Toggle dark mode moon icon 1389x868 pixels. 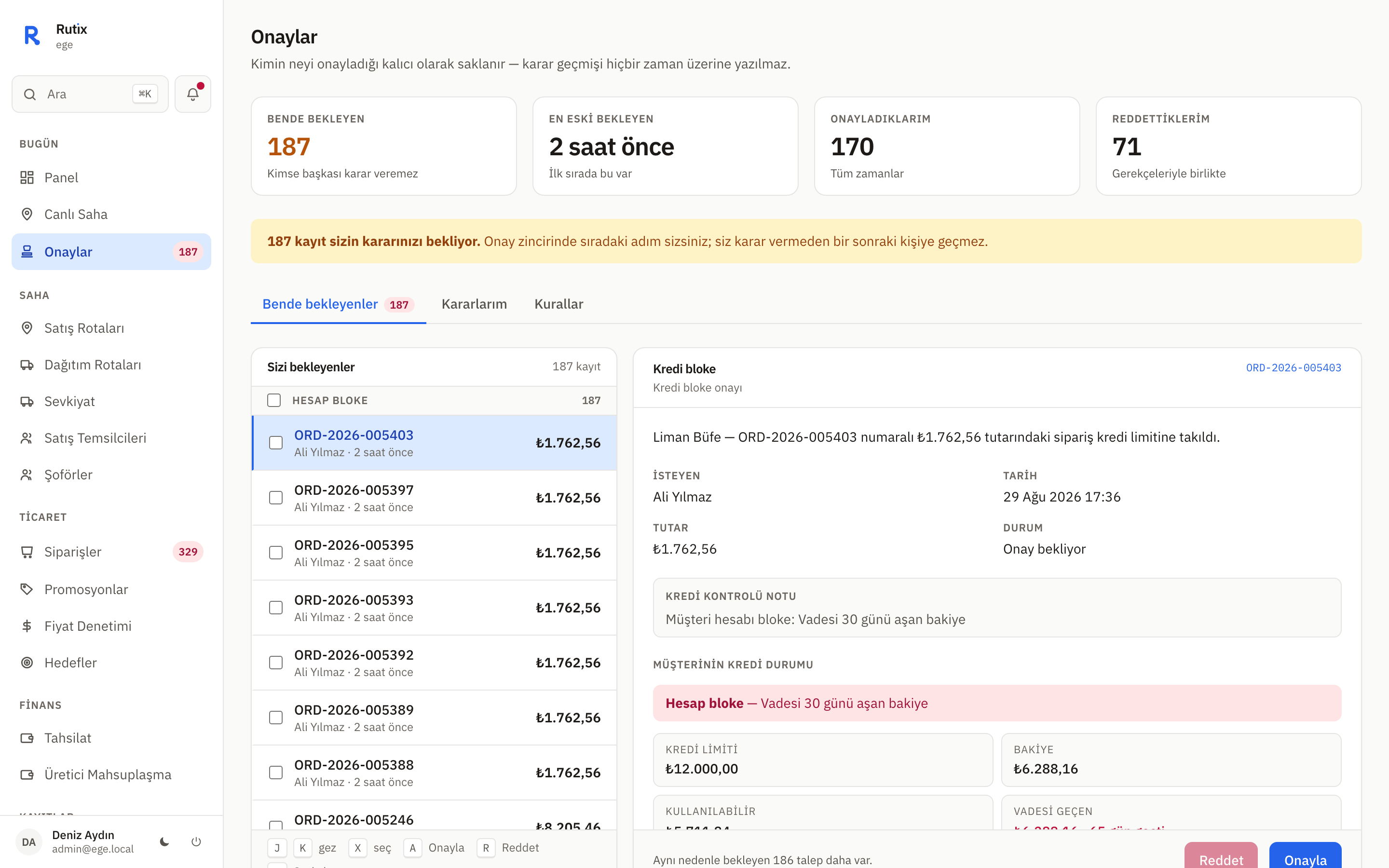click(165, 841)
